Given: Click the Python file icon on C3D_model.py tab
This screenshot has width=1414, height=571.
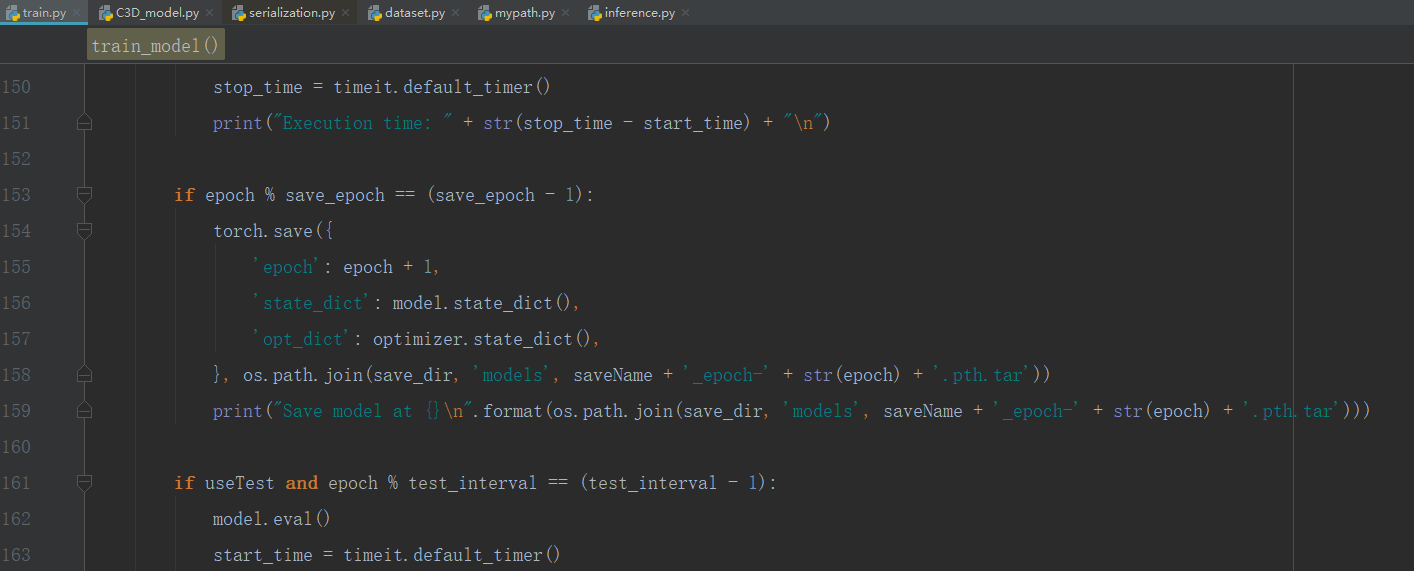Looking at the screenshot, I should tap(106, 13).
